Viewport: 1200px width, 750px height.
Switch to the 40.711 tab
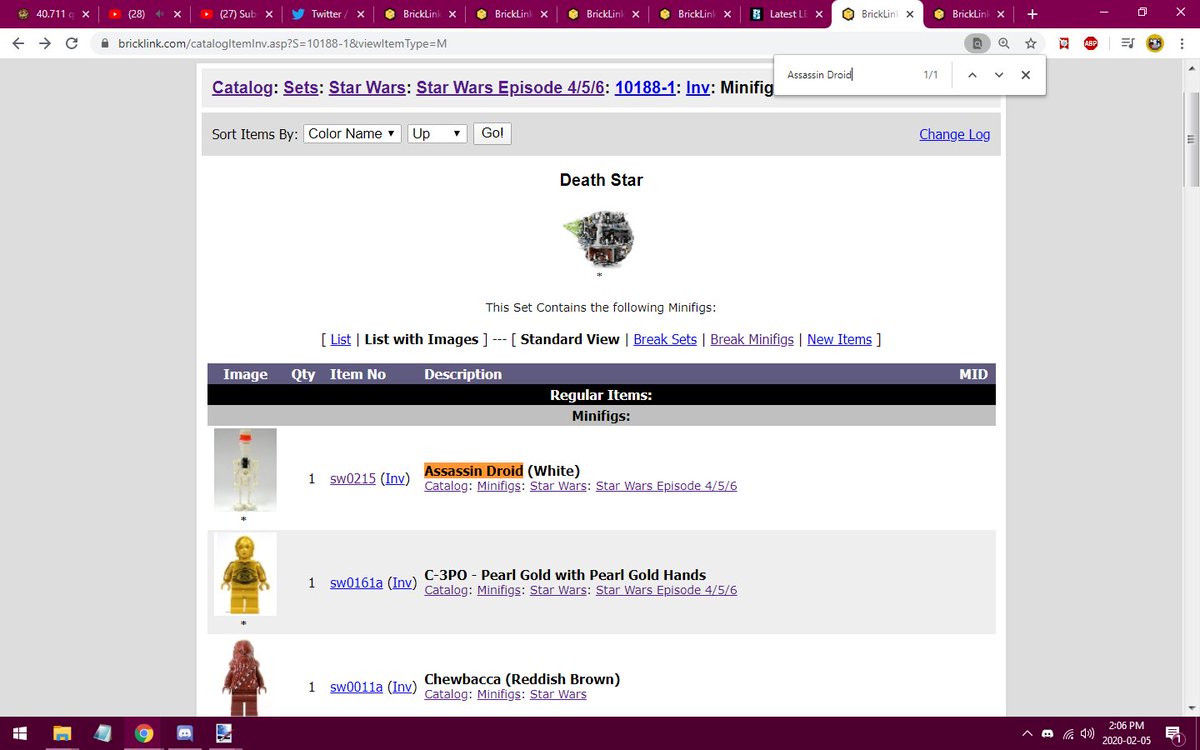(55, 15)
